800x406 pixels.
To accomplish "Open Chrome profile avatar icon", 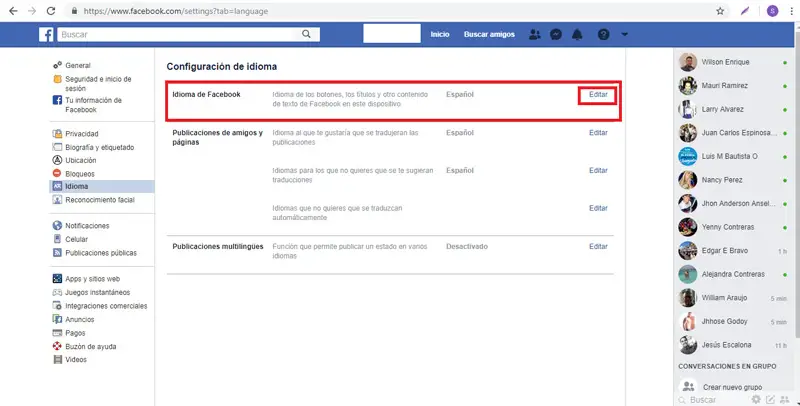I will point(772,11).
